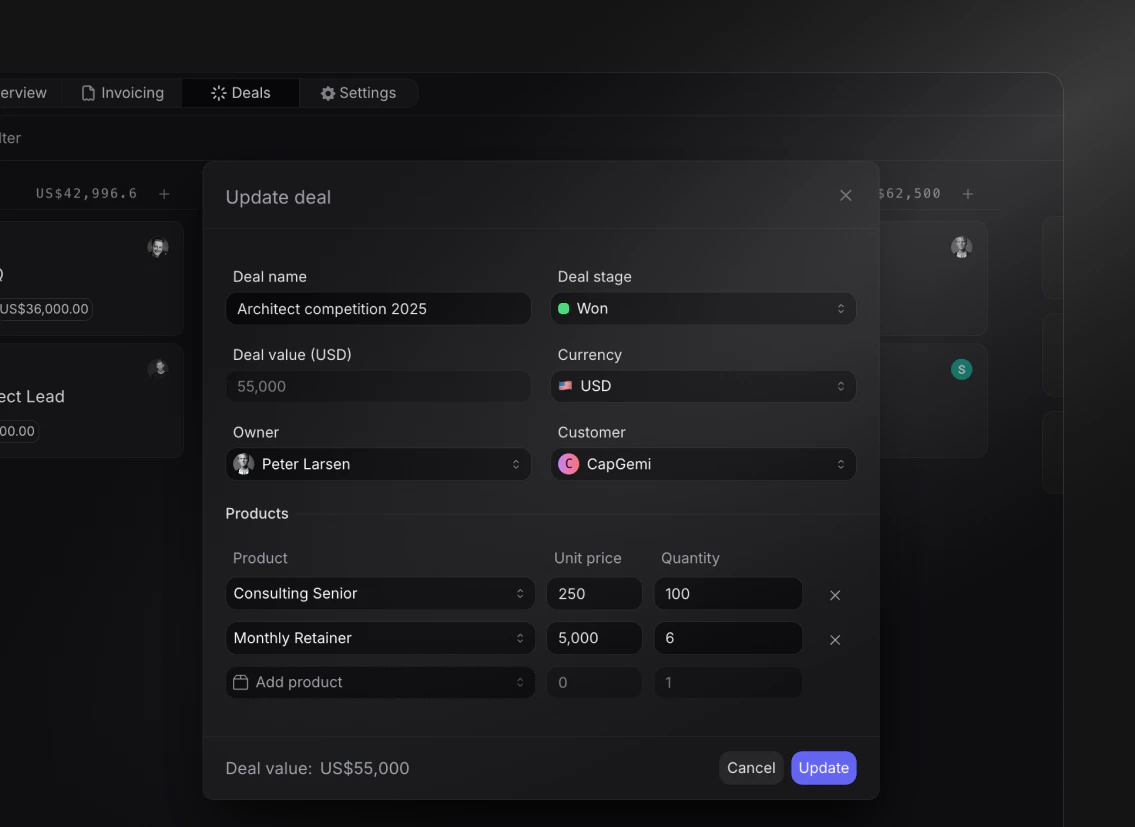1135x827 pixels.
Task: Click the plus icon beside US$42,996.6
Action: tap(163, 193)
